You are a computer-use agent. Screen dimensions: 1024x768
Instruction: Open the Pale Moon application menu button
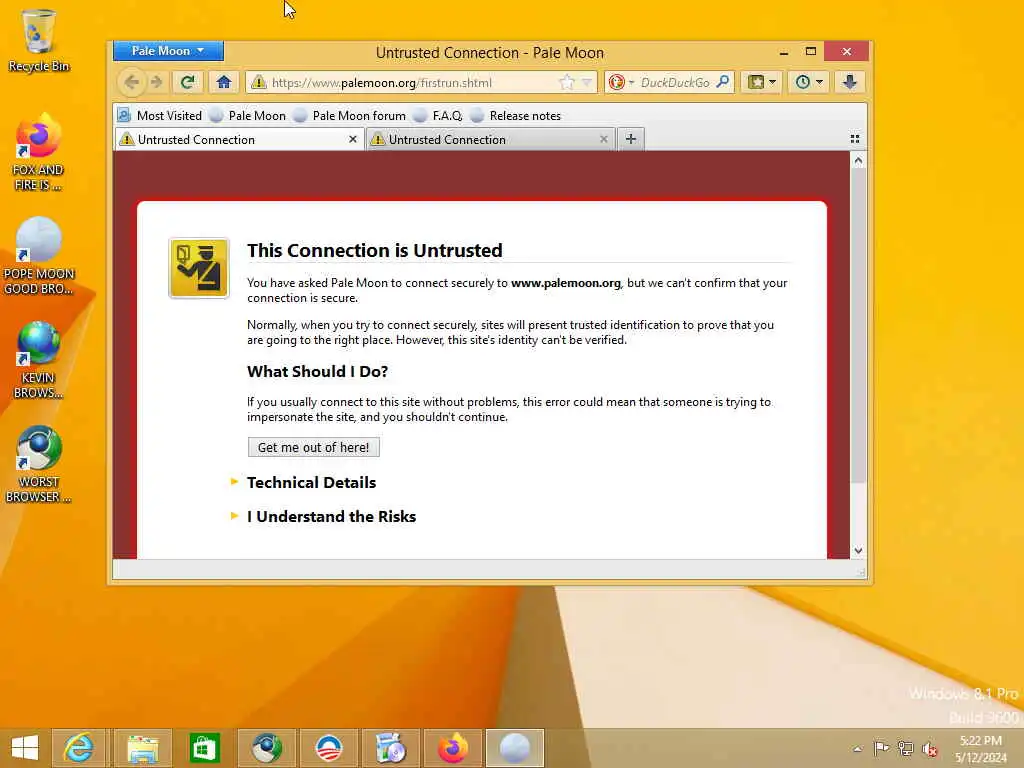click(x=168, y=51)
